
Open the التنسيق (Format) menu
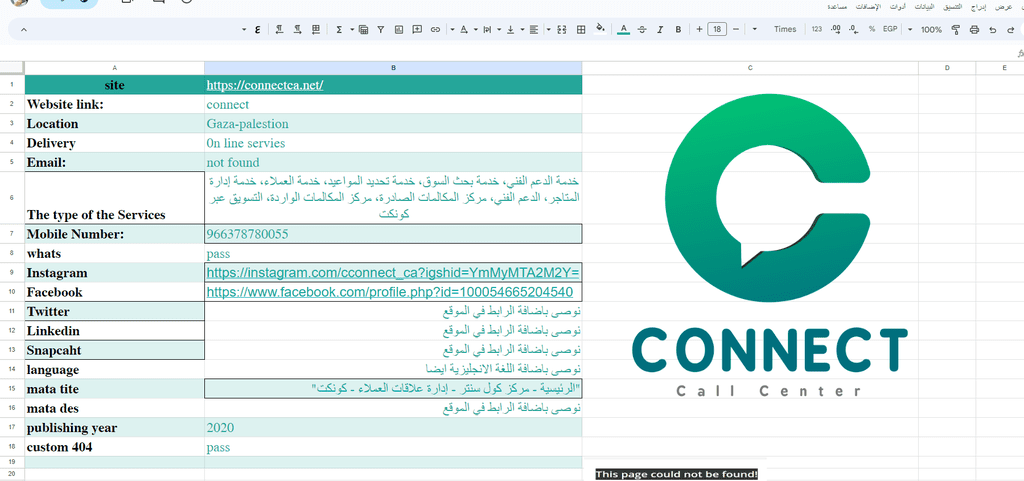955,7
